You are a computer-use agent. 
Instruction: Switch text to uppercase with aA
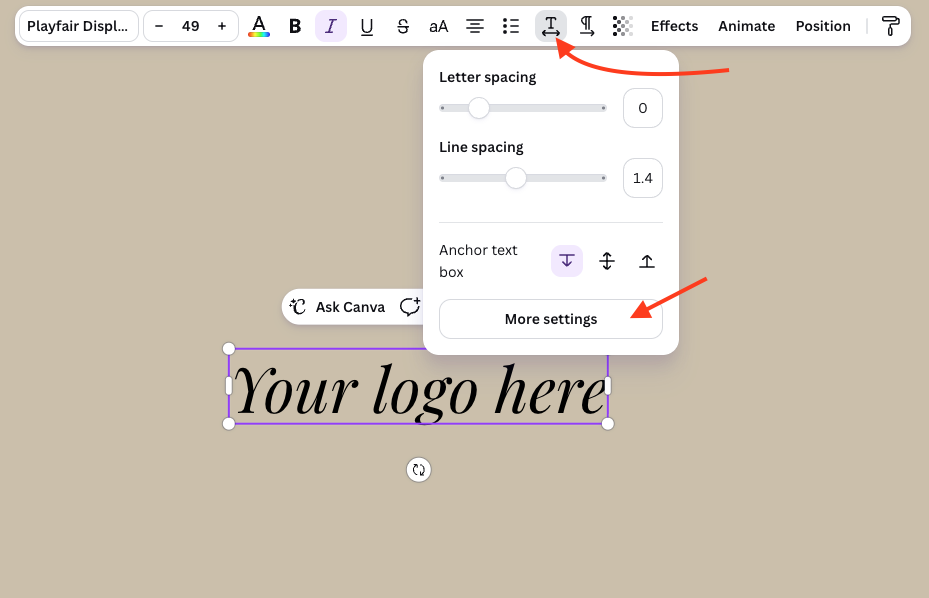(438, 26)
